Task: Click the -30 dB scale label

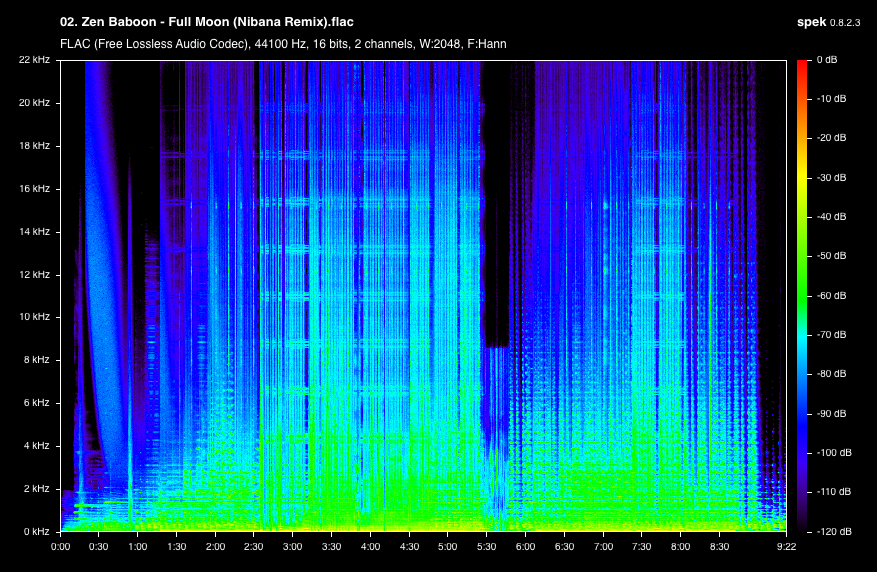Action: [x=831, y=177]
